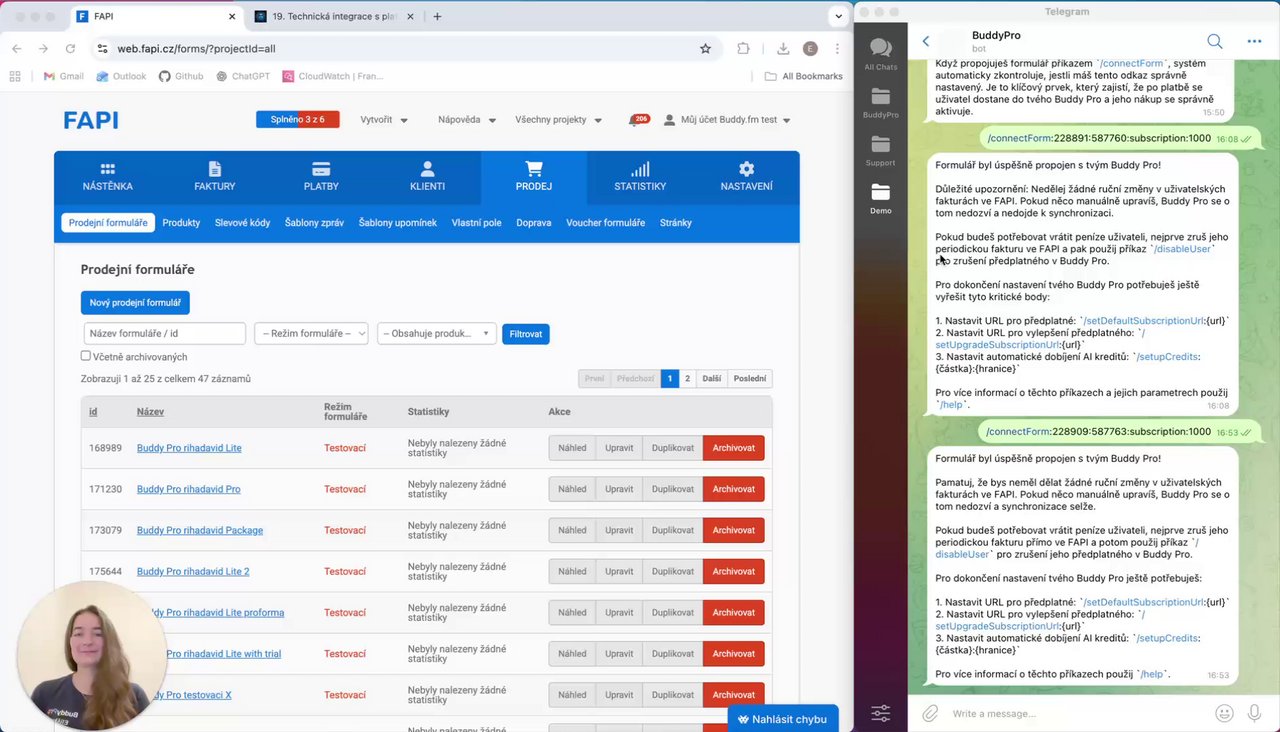Screen dimensions: 1280x732
Task: Open the Gmail bookmark
Action: coord(63,76)
